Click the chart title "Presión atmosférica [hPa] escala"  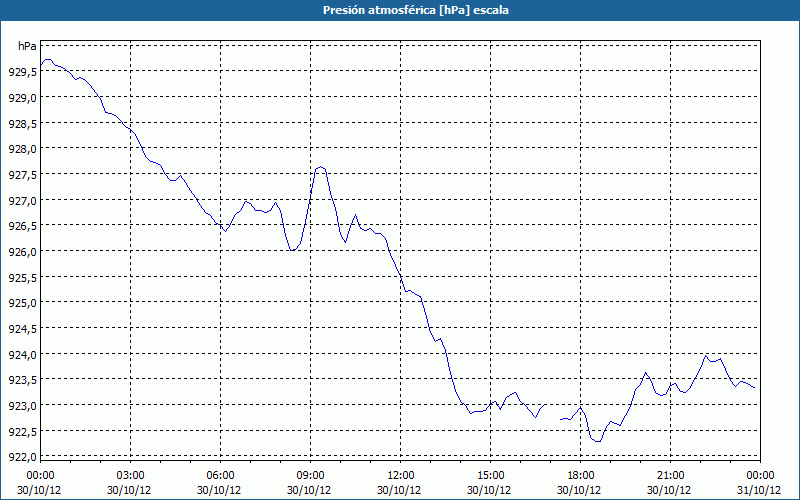[416, 10]
